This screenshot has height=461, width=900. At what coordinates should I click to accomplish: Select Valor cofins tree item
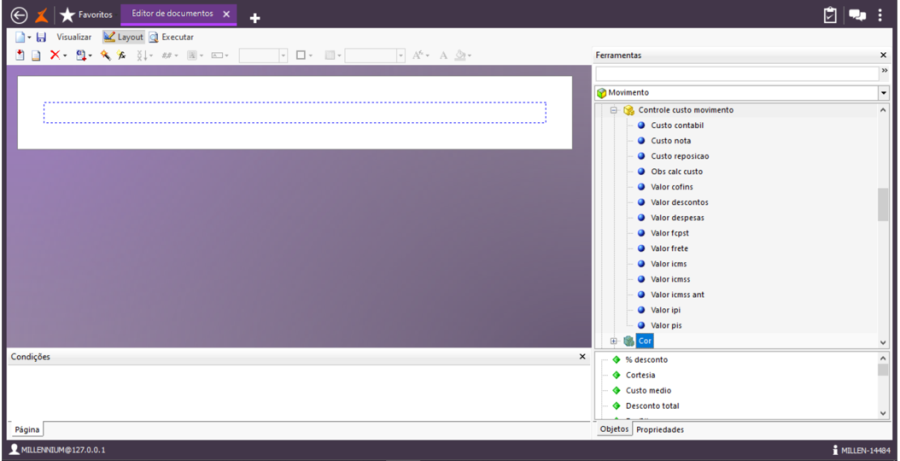[672, 187]
